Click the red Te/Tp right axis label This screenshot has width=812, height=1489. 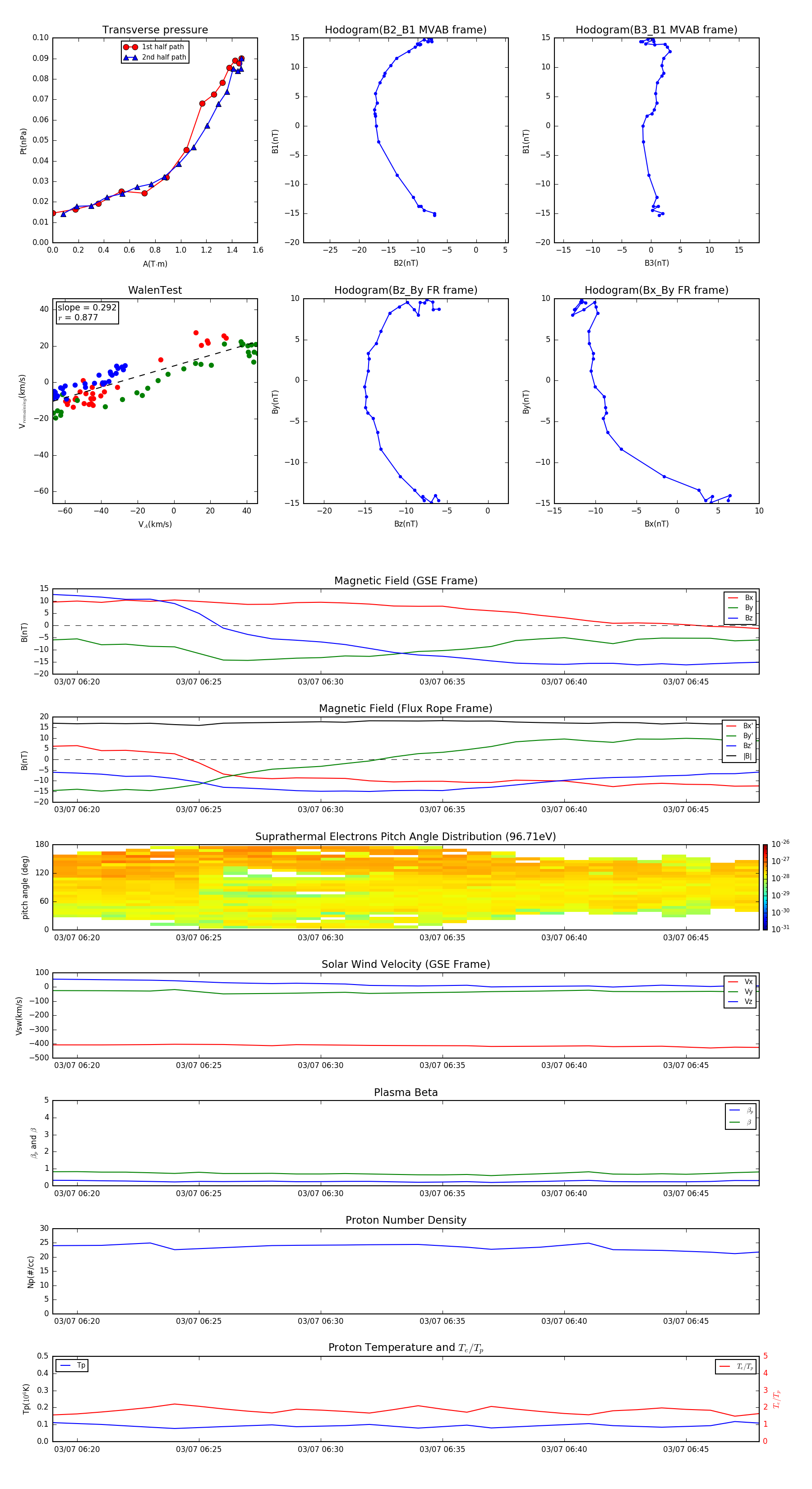(x=776, y=1399)
